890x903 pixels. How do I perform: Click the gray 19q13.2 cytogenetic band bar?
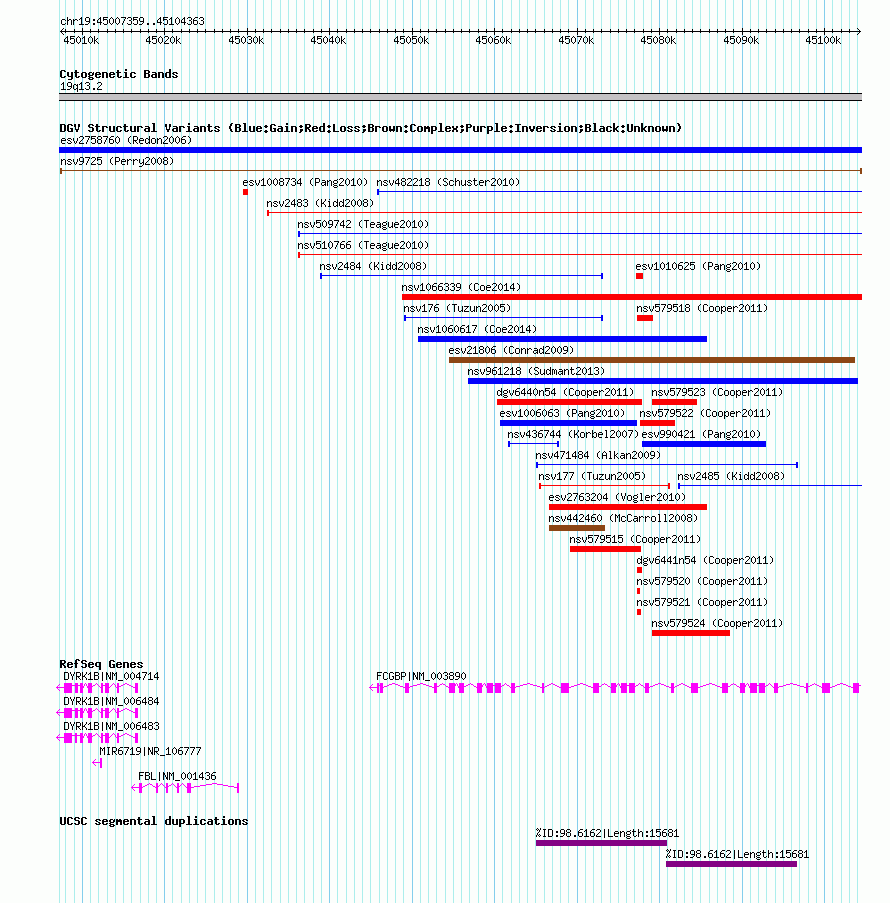460,97
